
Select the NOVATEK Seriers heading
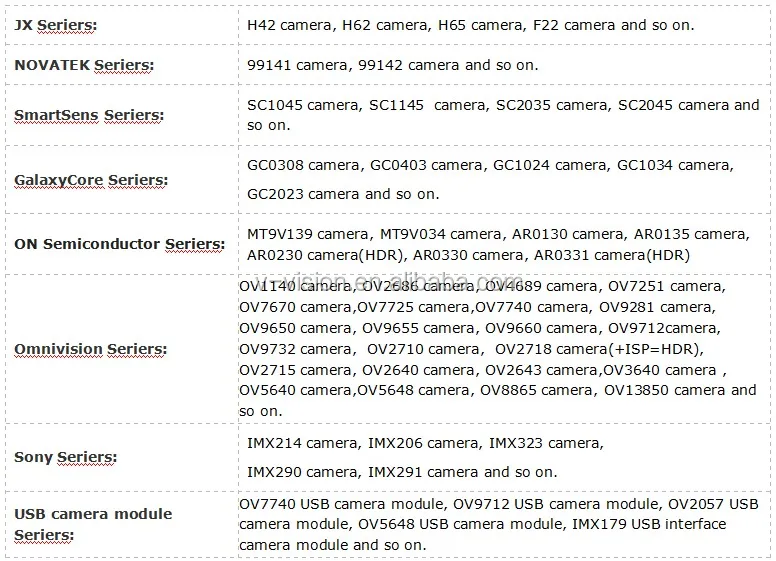(x=84, y=65)
